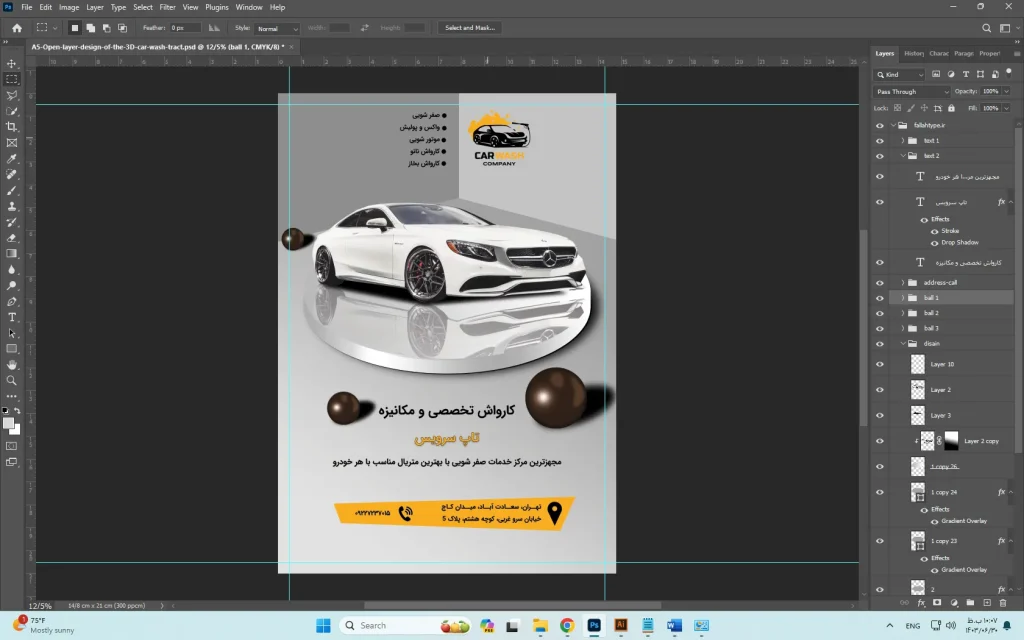Open the Opacity slider arrow

[1006, 92]
